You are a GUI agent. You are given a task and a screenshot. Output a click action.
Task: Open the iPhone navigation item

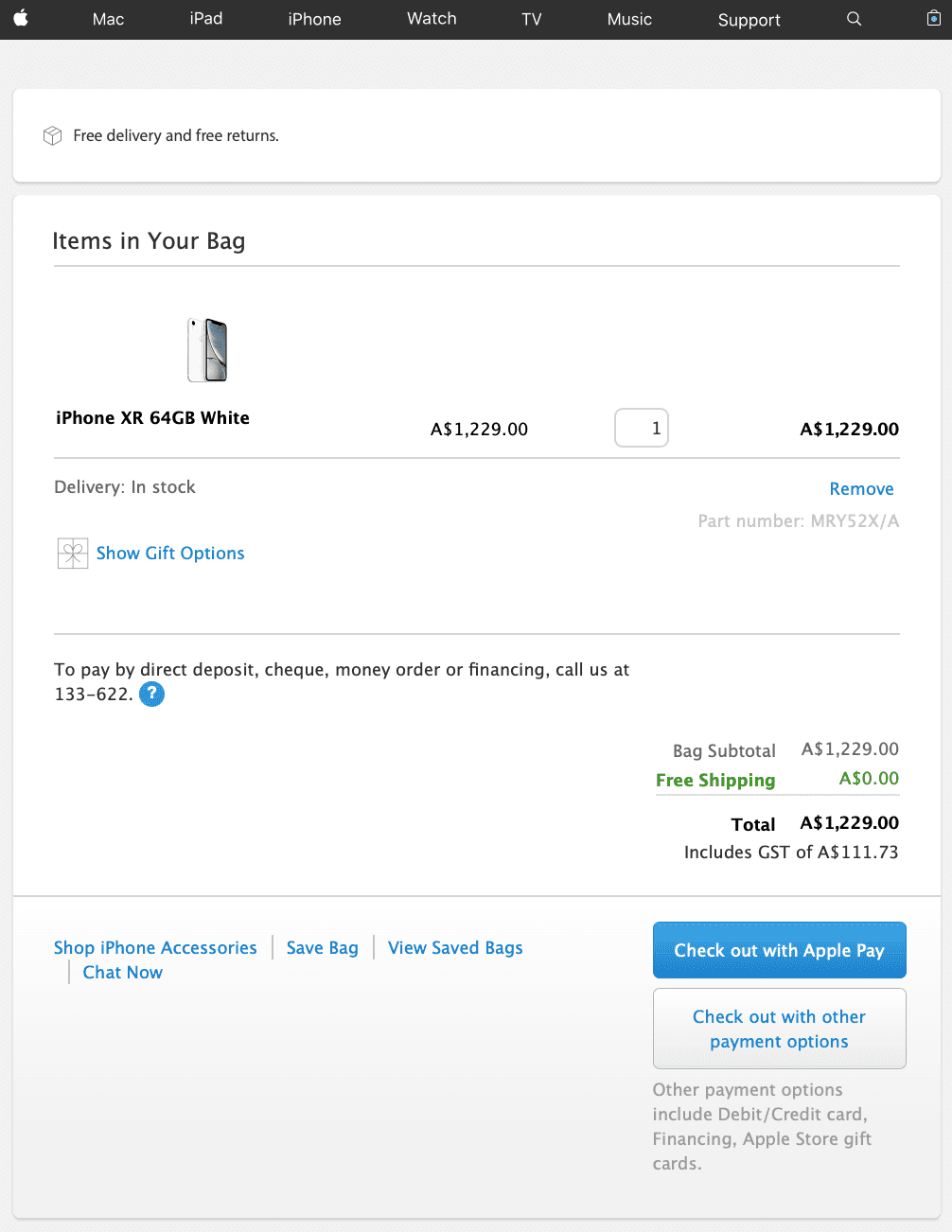click(314, 19)
